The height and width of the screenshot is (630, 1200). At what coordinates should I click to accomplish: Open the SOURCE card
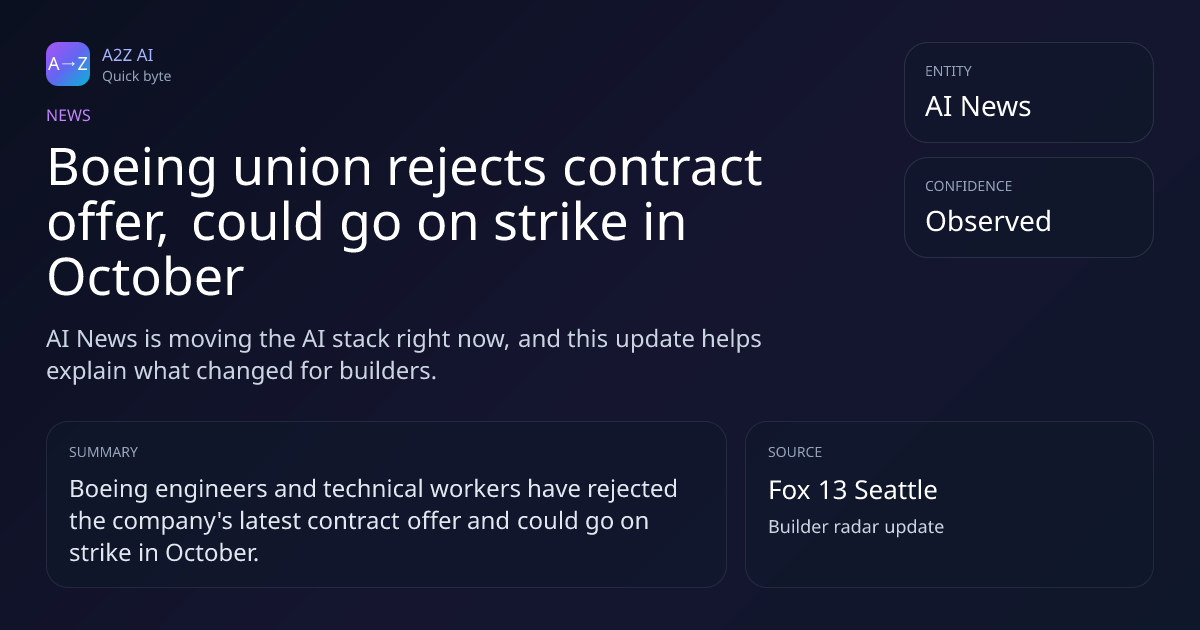click(x=949, y=504)
